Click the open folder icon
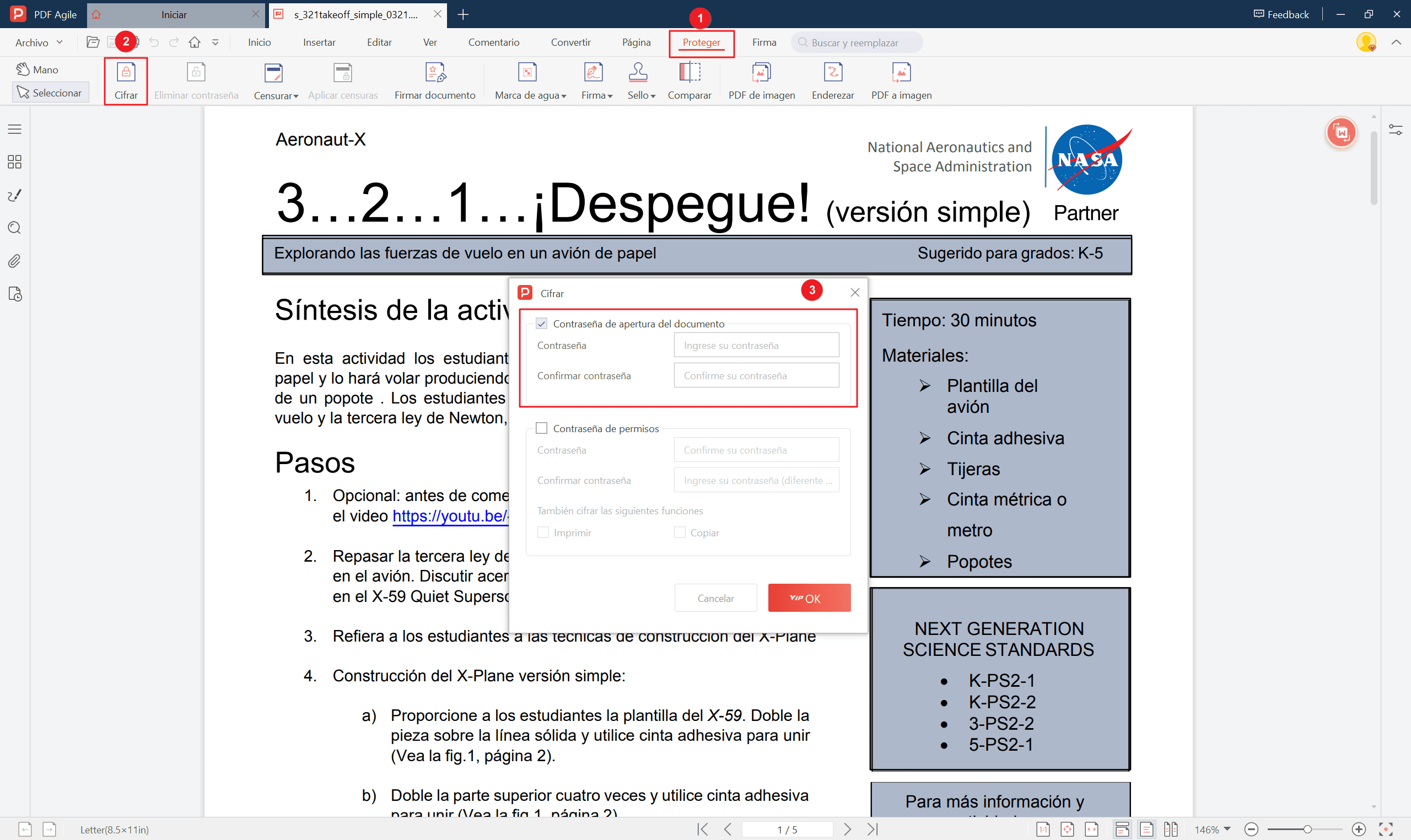 [93, 42]
